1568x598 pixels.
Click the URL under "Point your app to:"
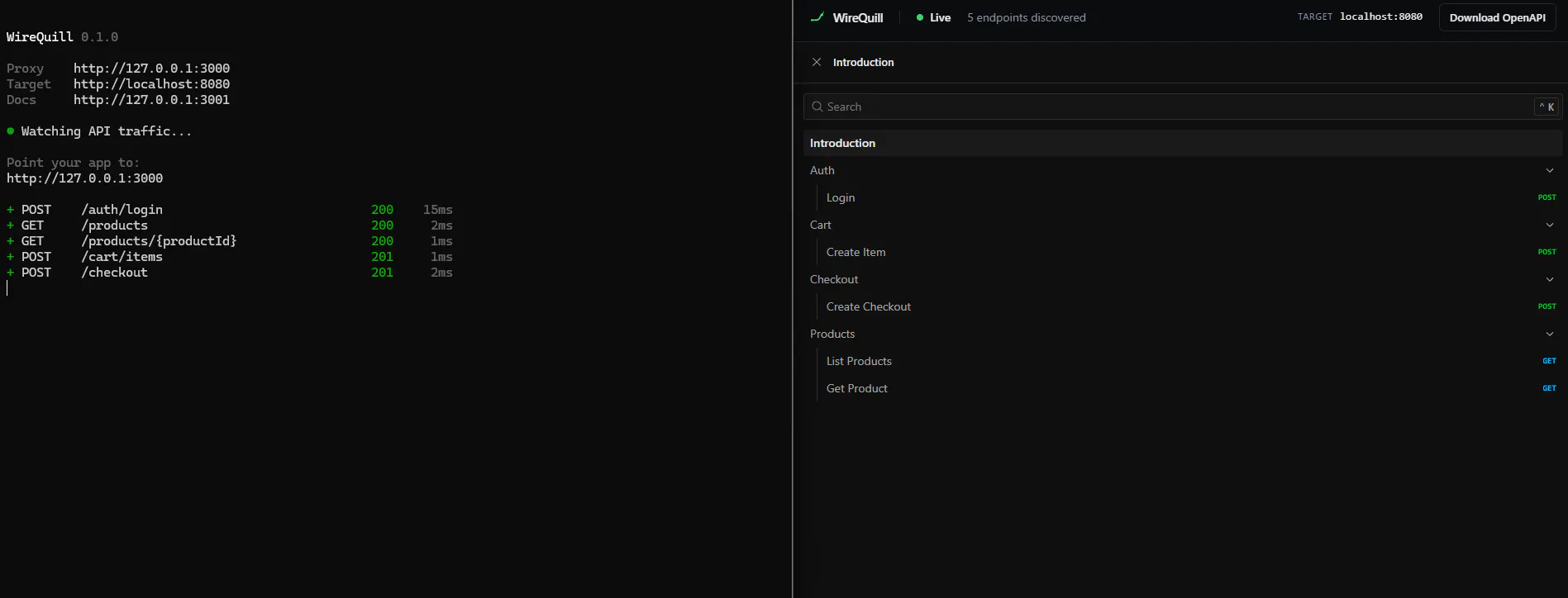(x=84, y=178)
